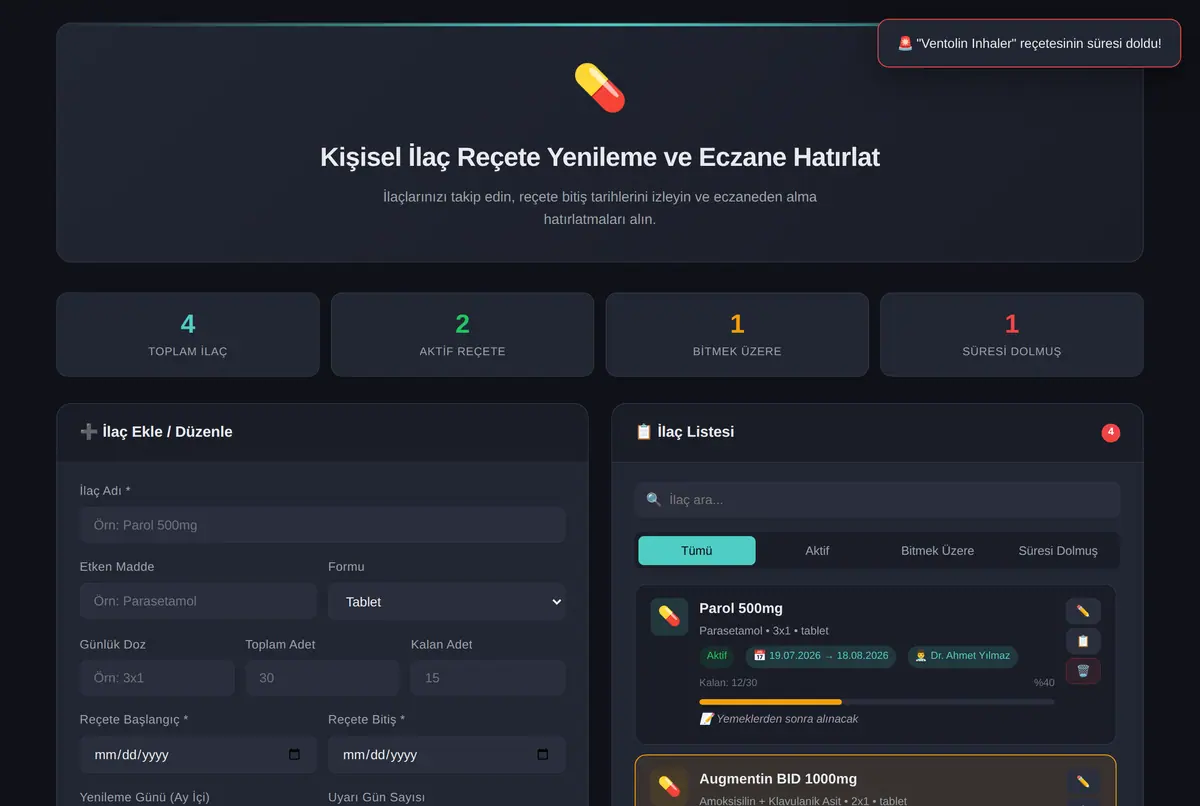Click the İlaç Listesi panel heading
This screenshot has height=806, width=1200.
(x=685, y=432)
